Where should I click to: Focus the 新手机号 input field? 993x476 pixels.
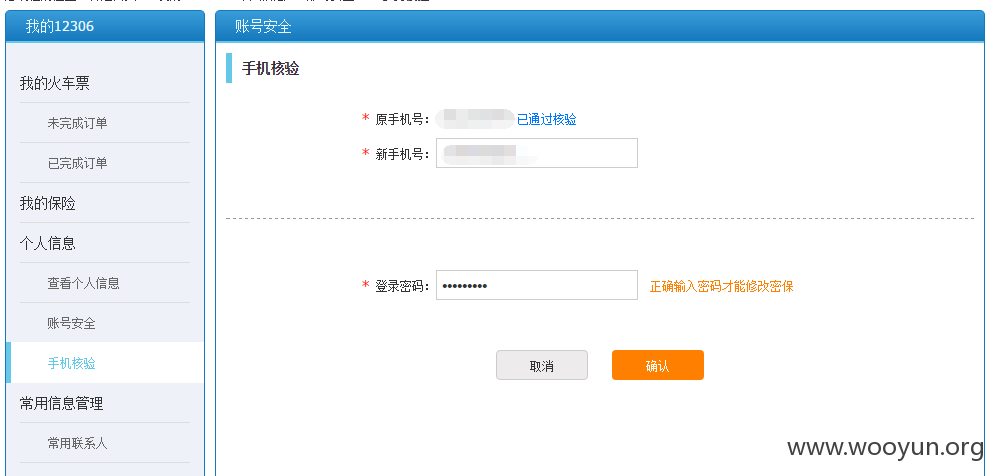tap(536, 153)
